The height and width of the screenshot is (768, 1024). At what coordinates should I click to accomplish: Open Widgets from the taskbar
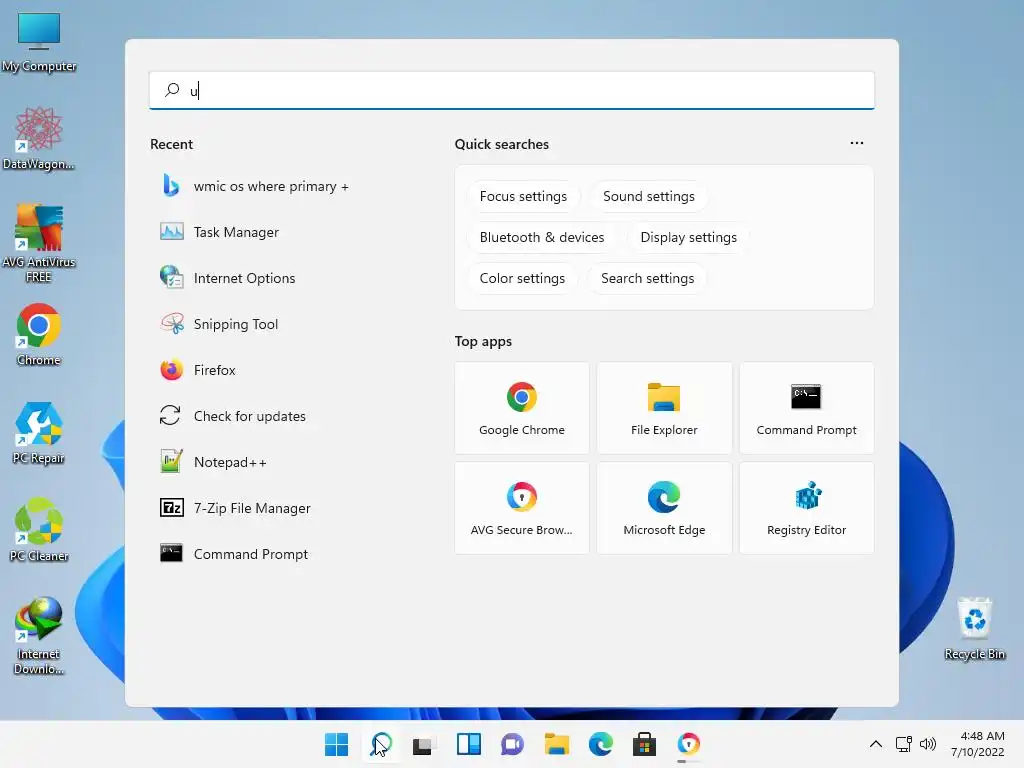[469, 744]
